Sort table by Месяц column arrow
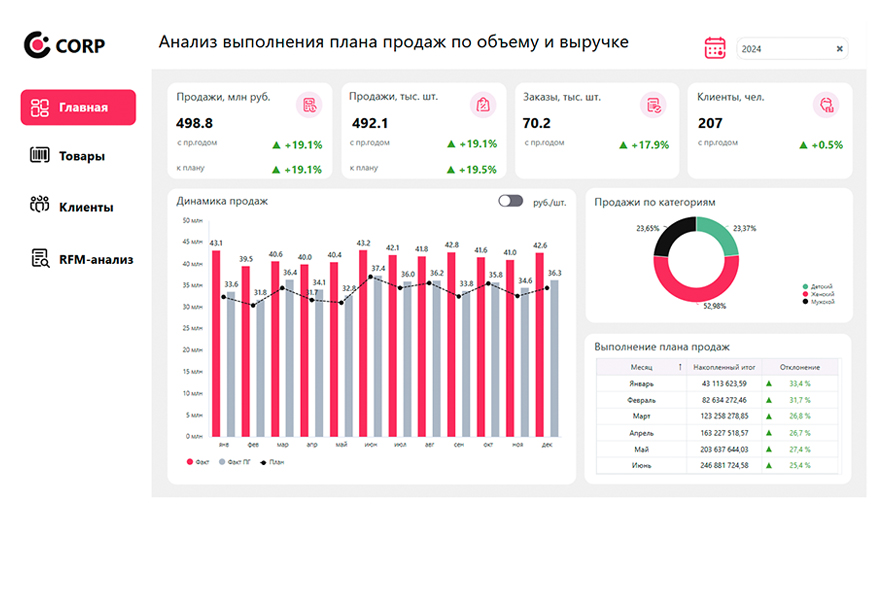Image resolution: width=890 pixels, height=594 pixels. pyautogui.click(x=680, y=367)
